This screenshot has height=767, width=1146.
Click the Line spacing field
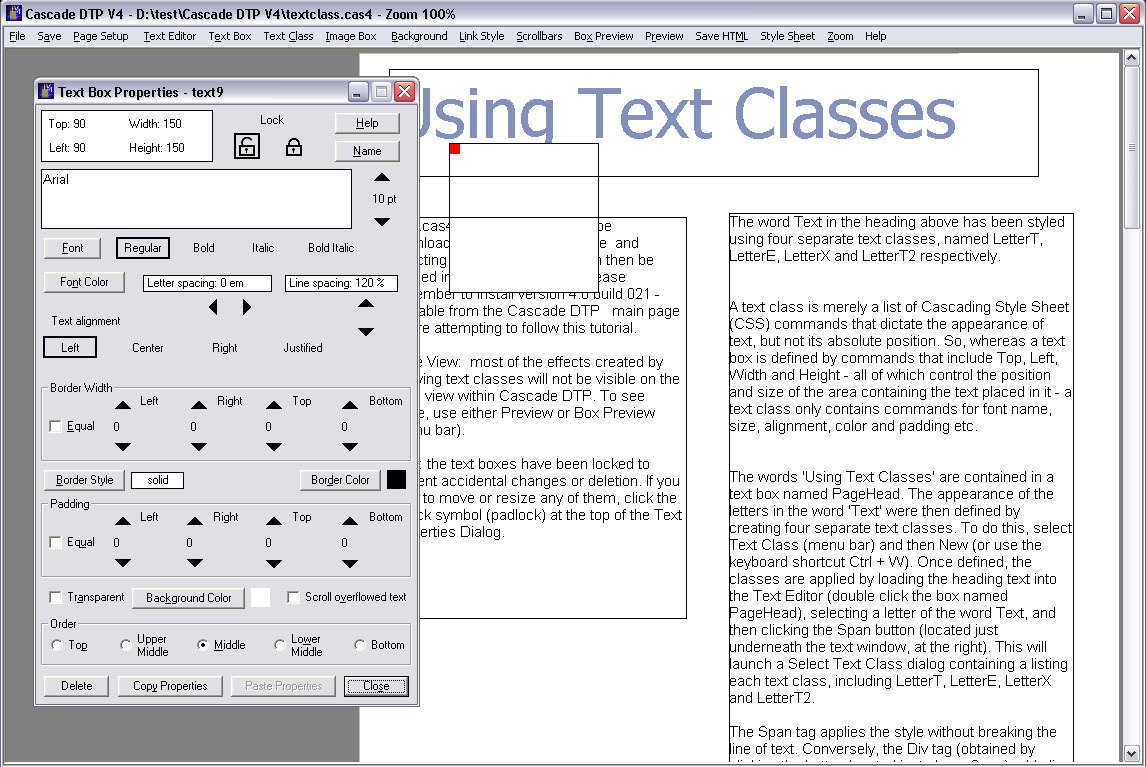pyautogui.click(x=341, y=283)
